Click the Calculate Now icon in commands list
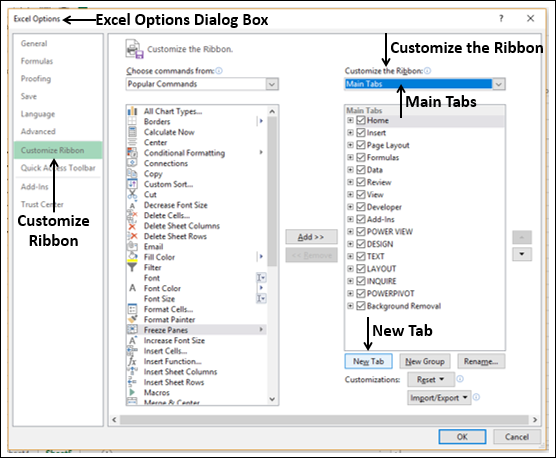Screen dimensions: 556x458 [132, 132]
